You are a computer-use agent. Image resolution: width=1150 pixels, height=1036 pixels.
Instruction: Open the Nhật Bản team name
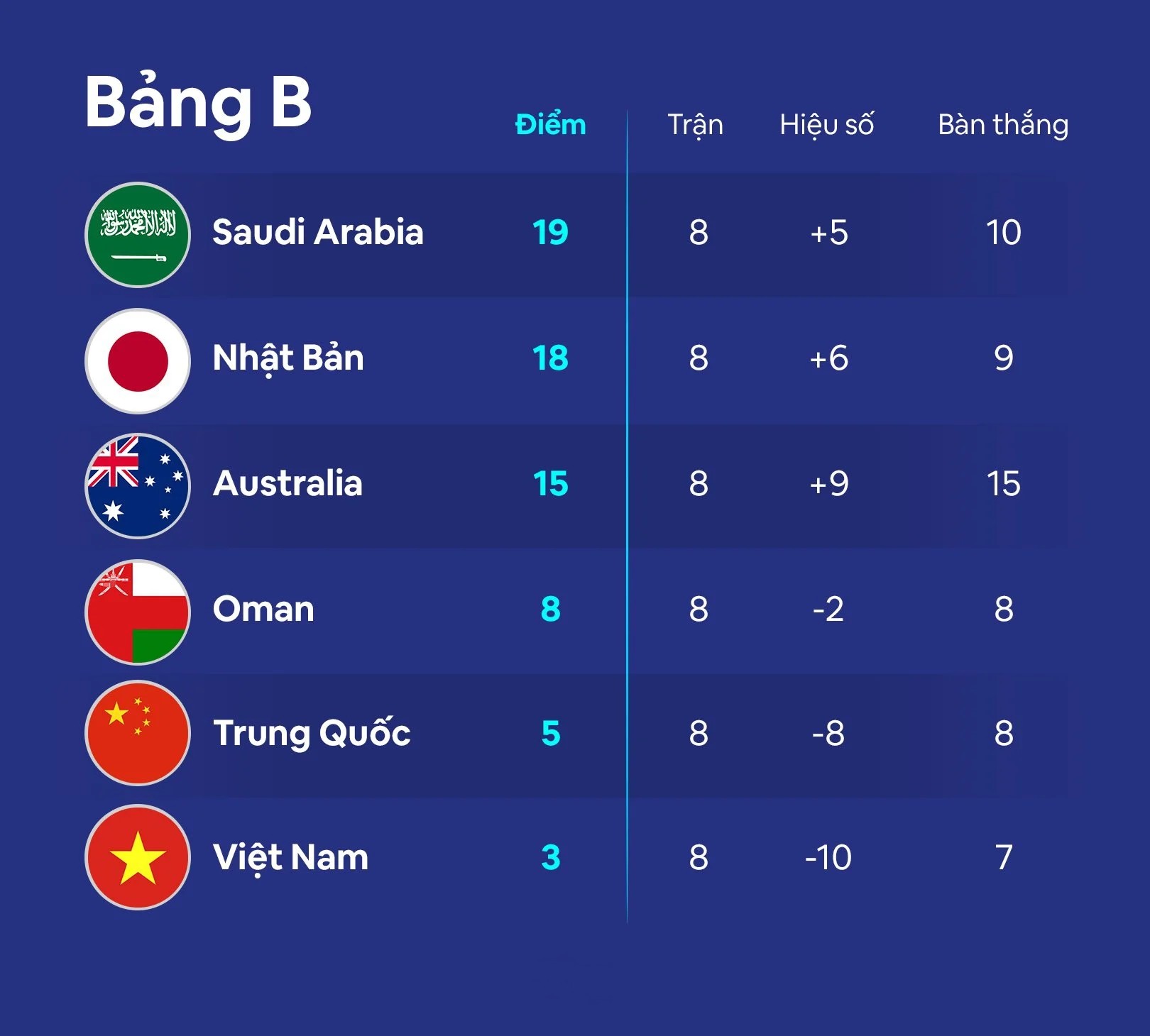coord(288,358)
